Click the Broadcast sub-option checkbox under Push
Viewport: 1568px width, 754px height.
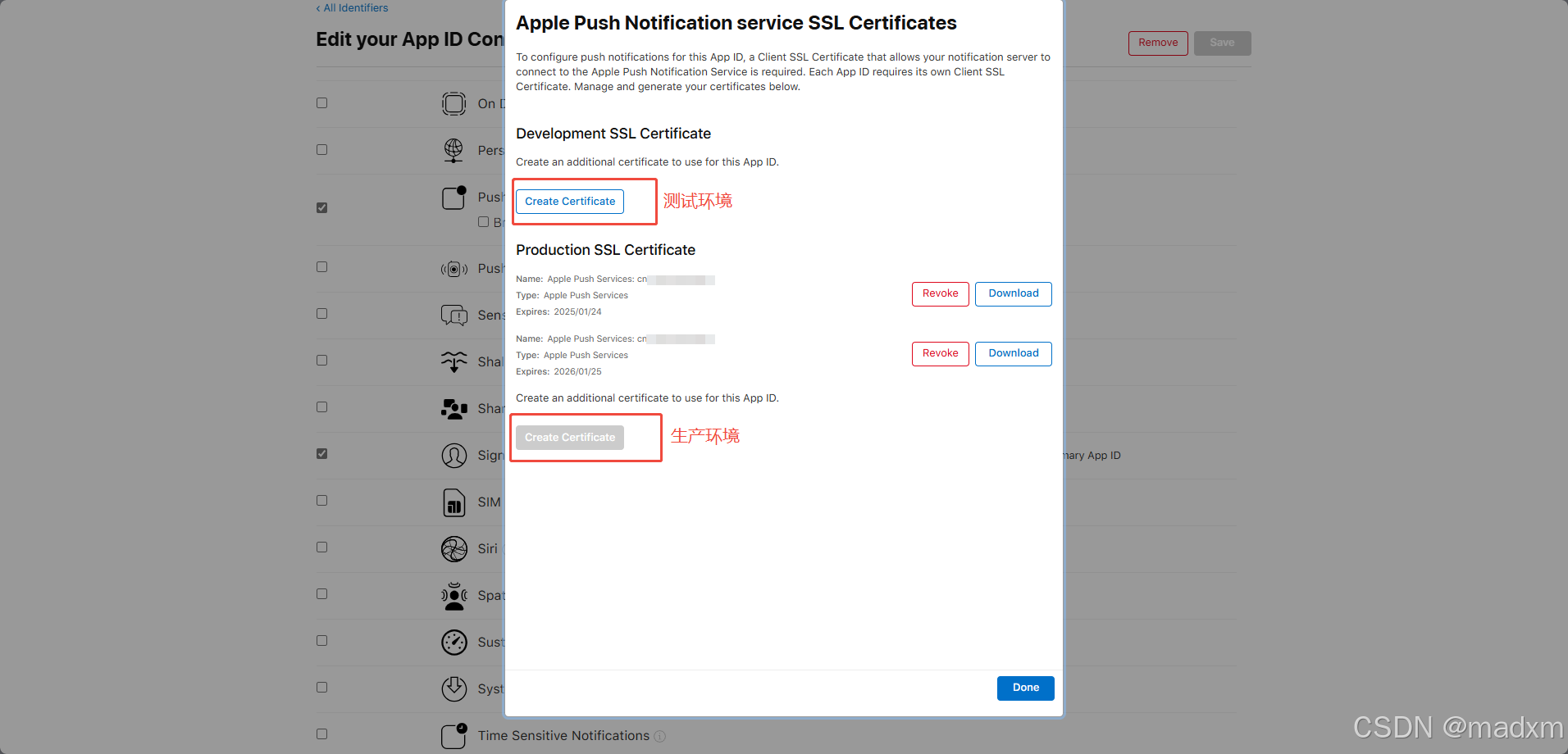pyautogui.click(x=484, y=221)
